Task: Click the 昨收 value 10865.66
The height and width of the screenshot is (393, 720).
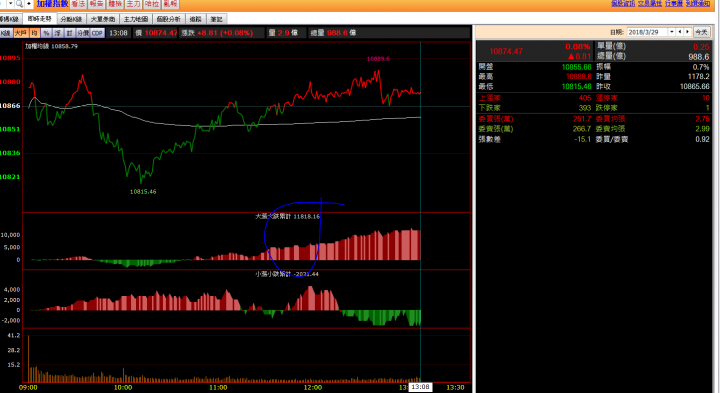Action: tap(694, 86)
